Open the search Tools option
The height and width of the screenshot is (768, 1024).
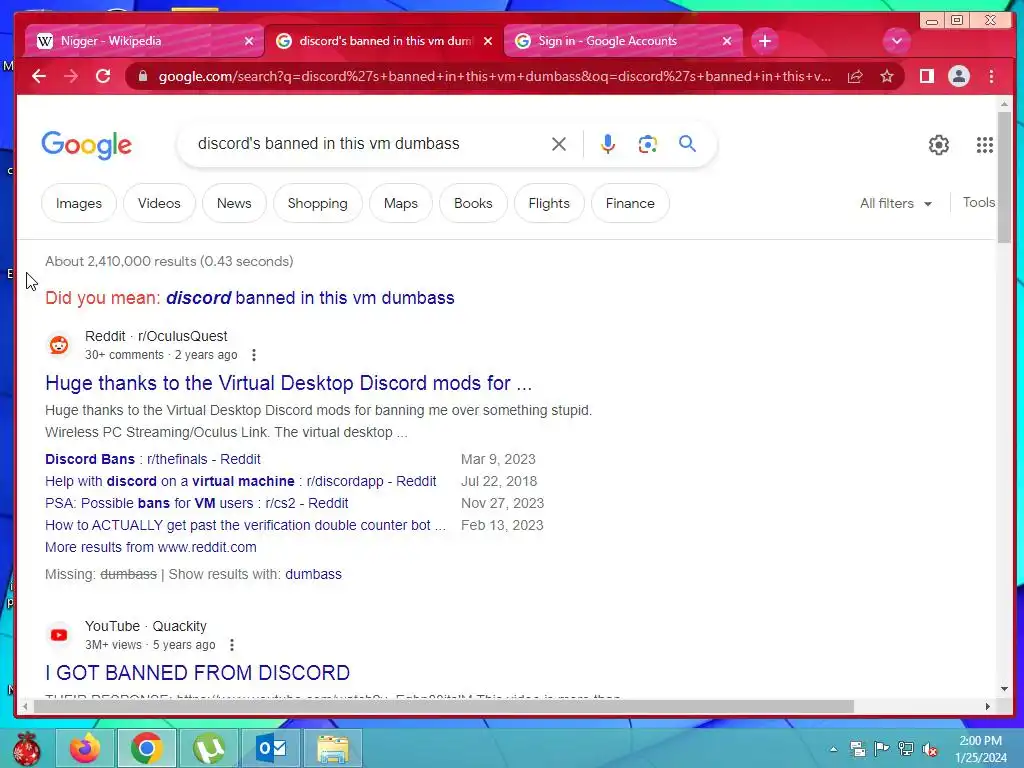[x=978, y=202]
